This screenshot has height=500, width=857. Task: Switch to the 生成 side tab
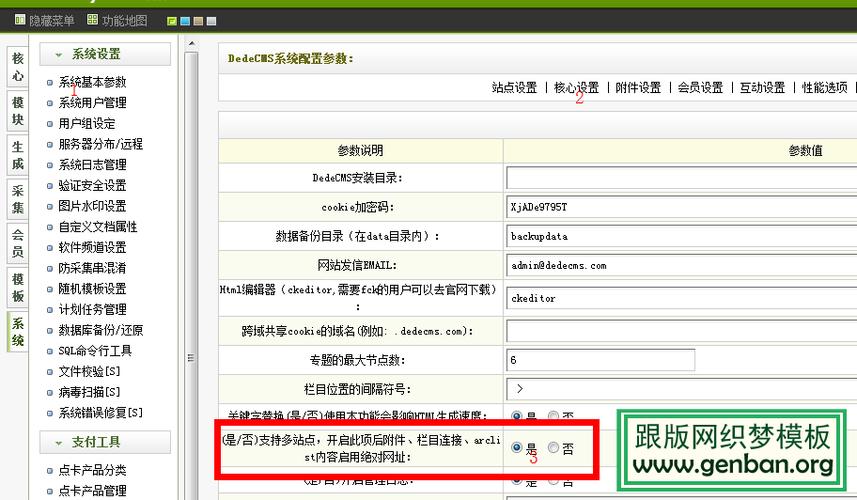(17, 155)
